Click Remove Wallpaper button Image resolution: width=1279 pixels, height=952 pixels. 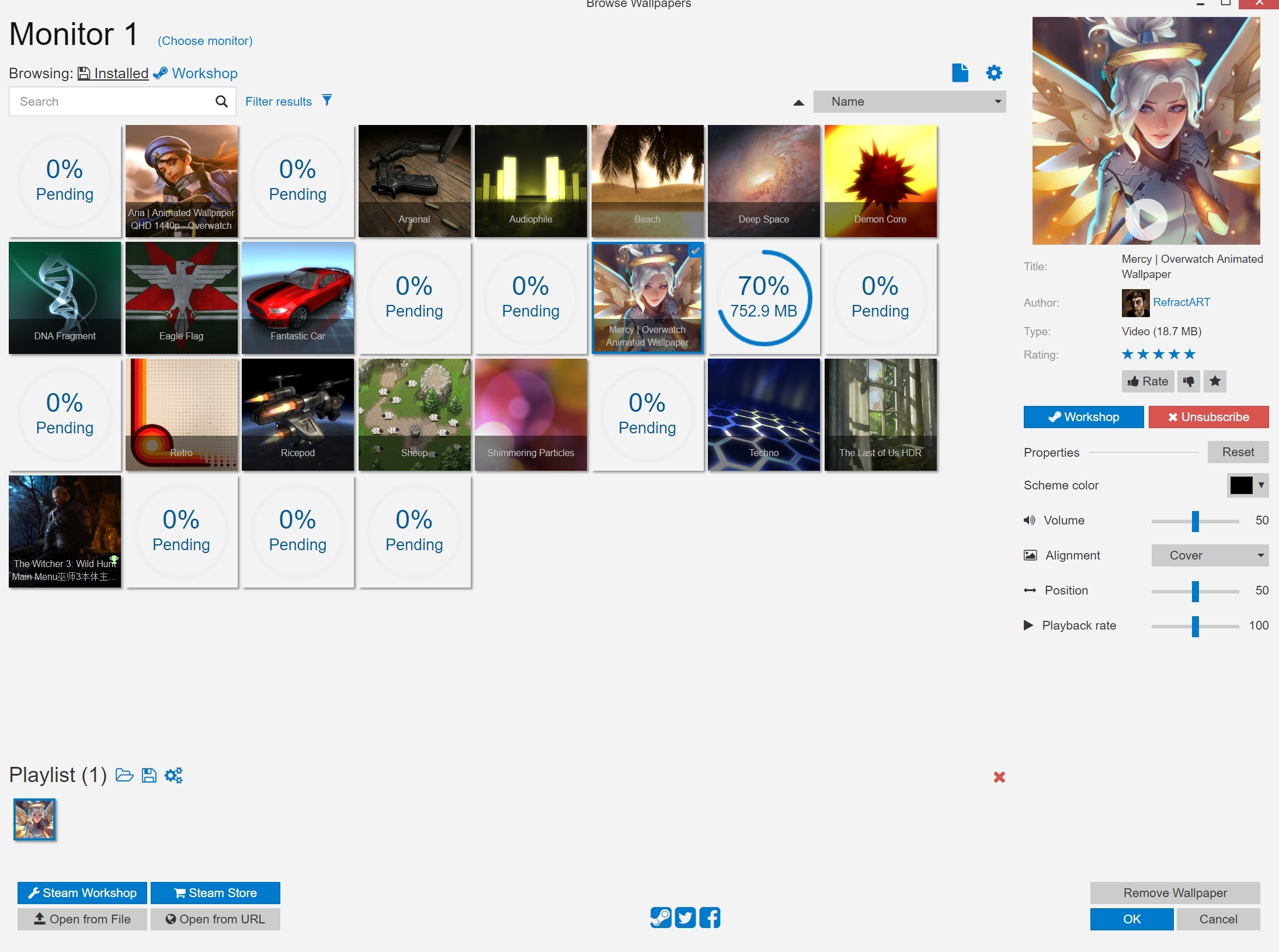click(x=1175, y=893)
